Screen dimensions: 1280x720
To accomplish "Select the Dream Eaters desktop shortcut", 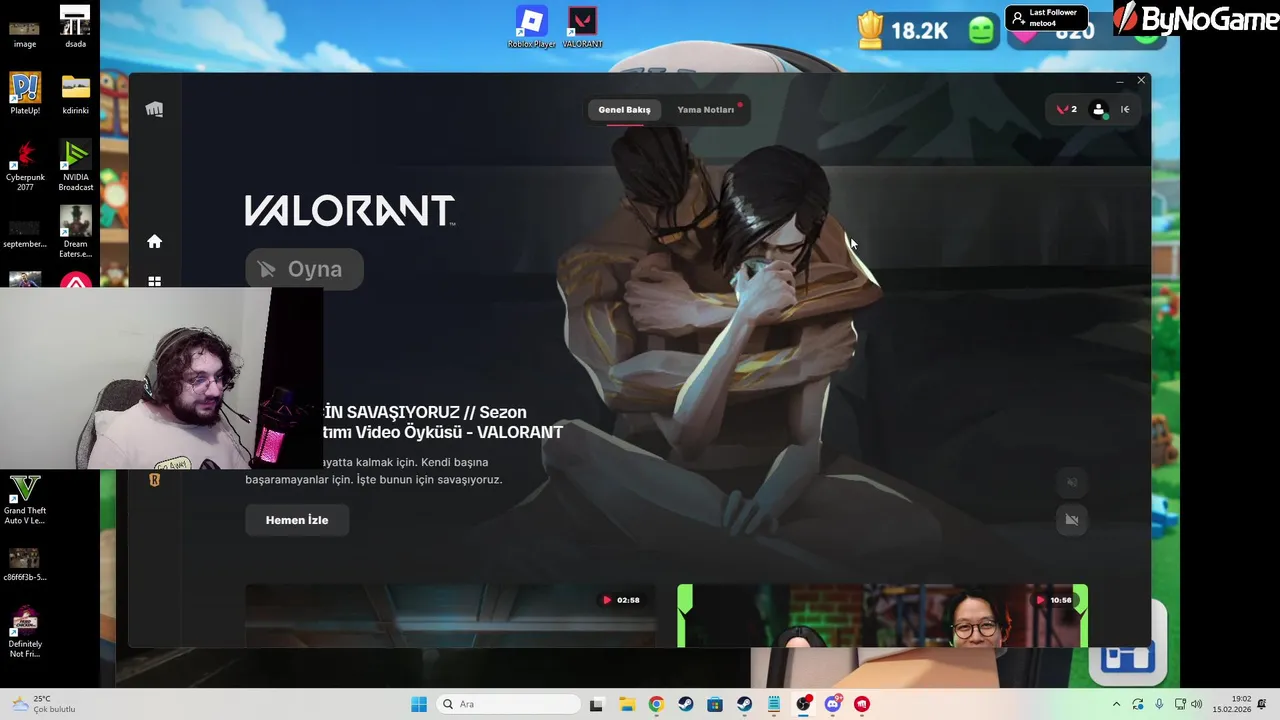I will pos(76,232).
